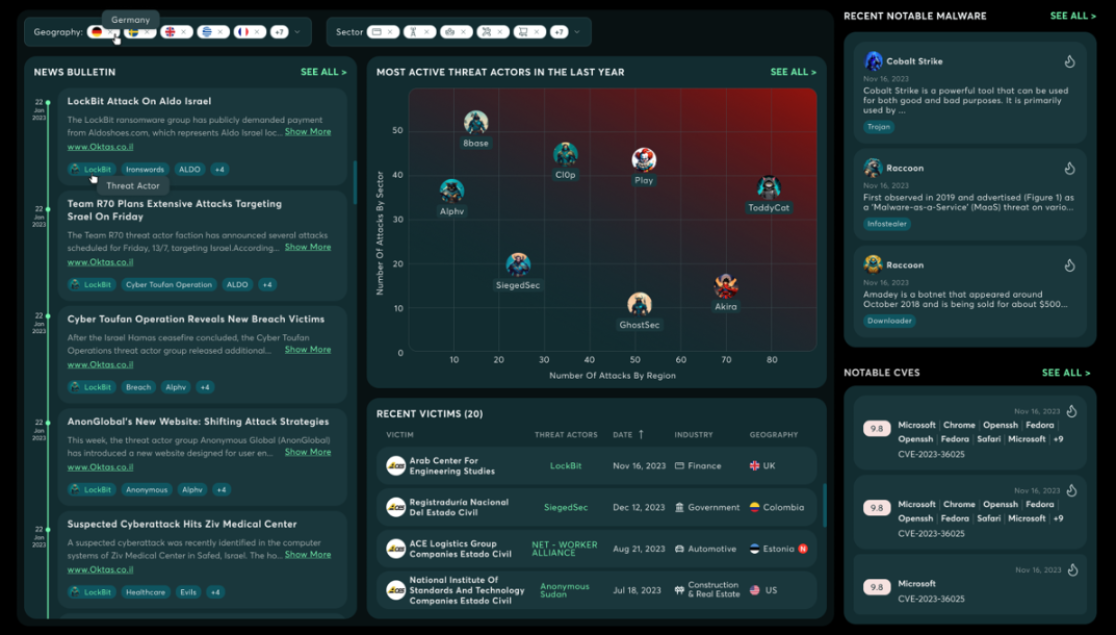Open the Sector filter dropdown arrow
Image resolution: width=1116 pixels, height=635 pixels.
[x=577, y=32]
